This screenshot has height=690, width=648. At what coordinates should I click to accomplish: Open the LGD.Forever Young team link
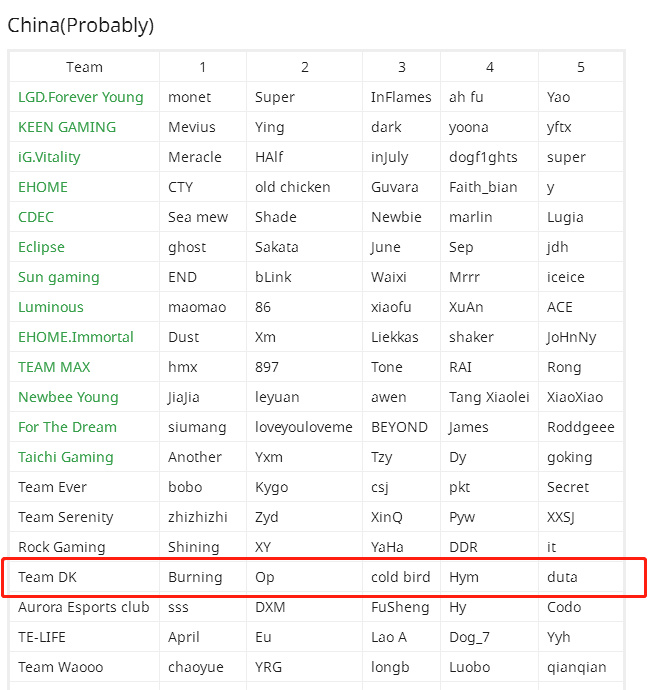click(x=81, y=97)
